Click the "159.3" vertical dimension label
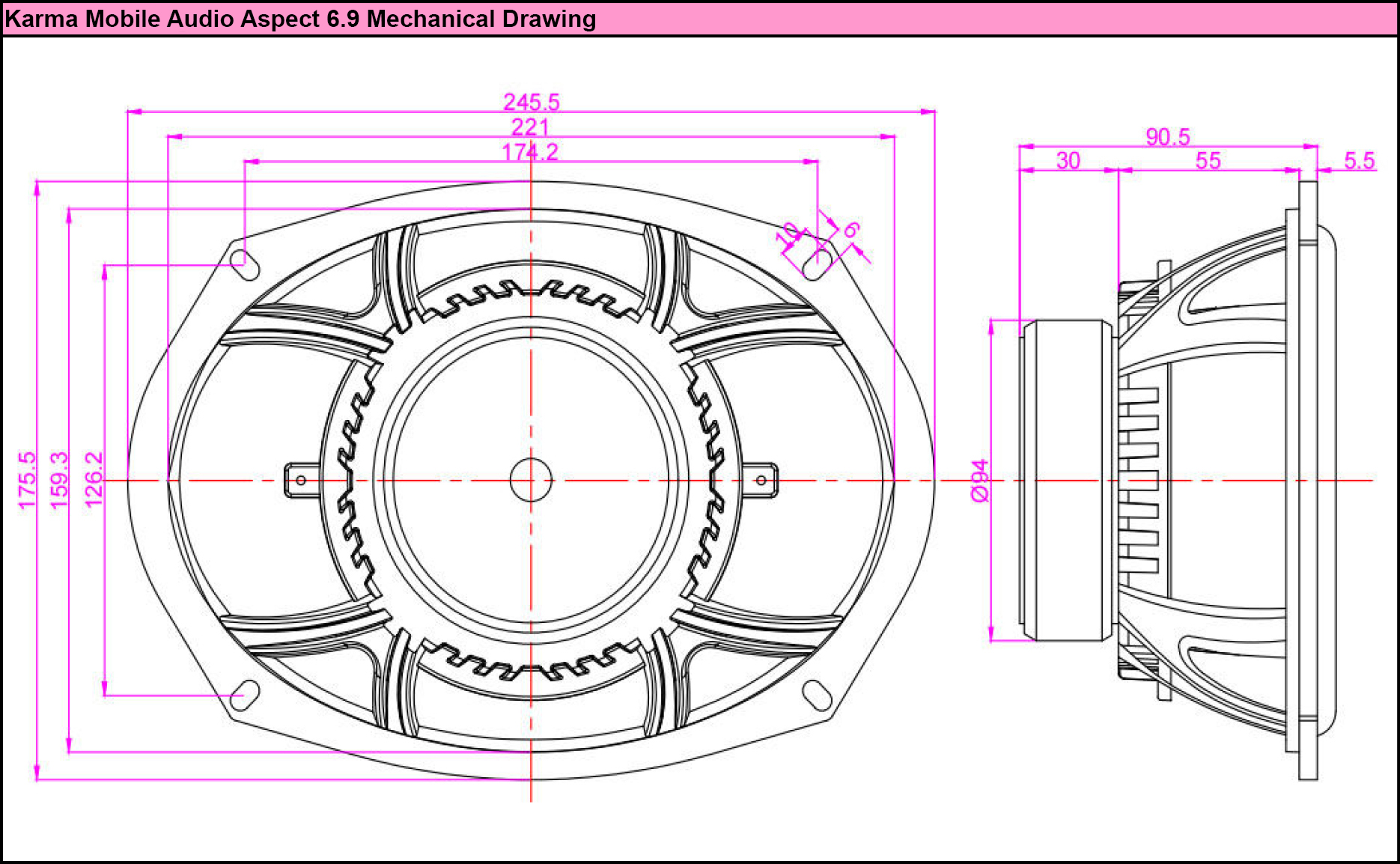This screenshot has height=864, width=1400. 58,480
